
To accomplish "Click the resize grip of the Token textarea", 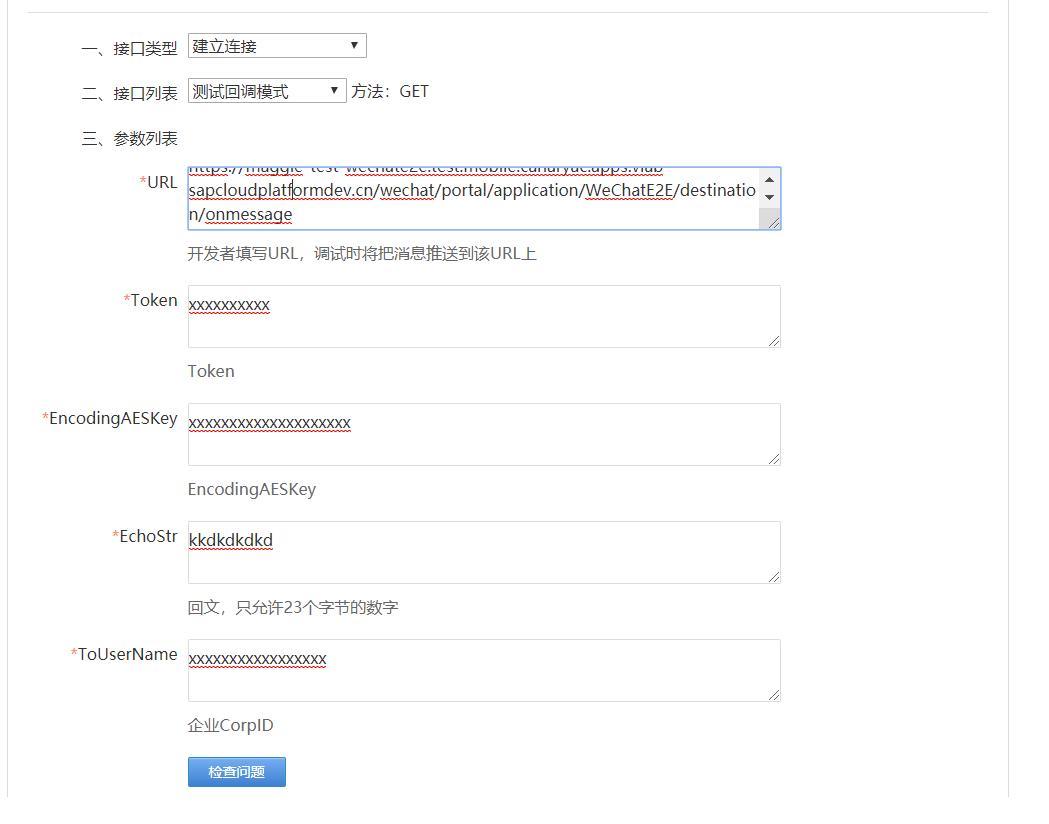I will 774,343.
